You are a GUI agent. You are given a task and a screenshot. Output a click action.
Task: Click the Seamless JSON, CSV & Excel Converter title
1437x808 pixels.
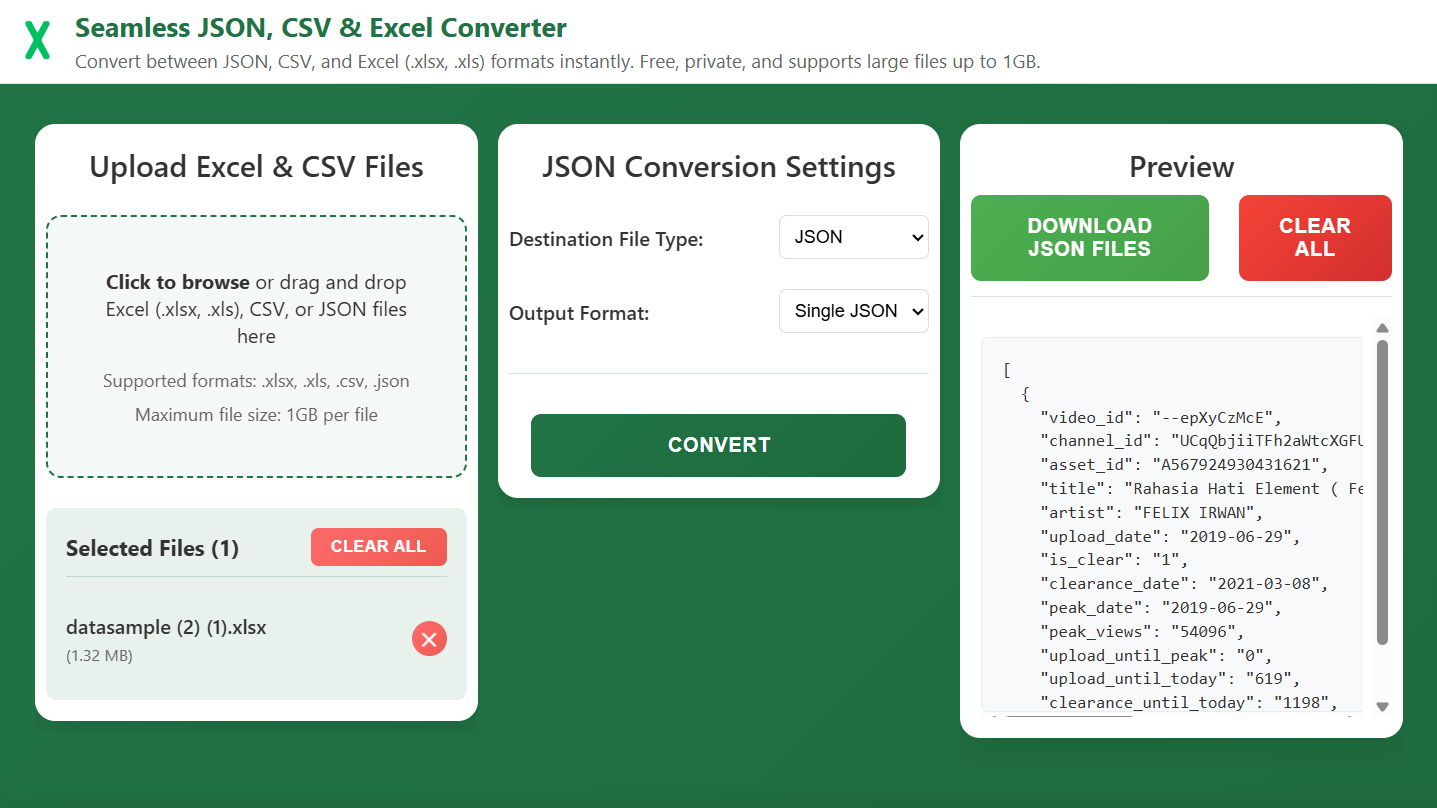coord(320,28)
